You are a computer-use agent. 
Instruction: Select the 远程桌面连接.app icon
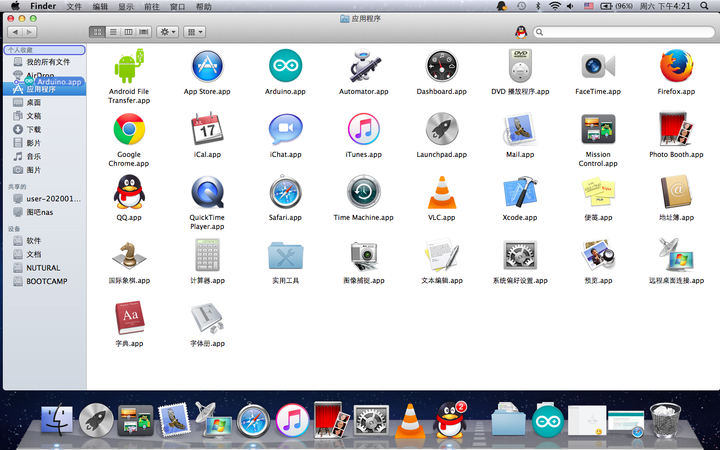tap(676, 255)
